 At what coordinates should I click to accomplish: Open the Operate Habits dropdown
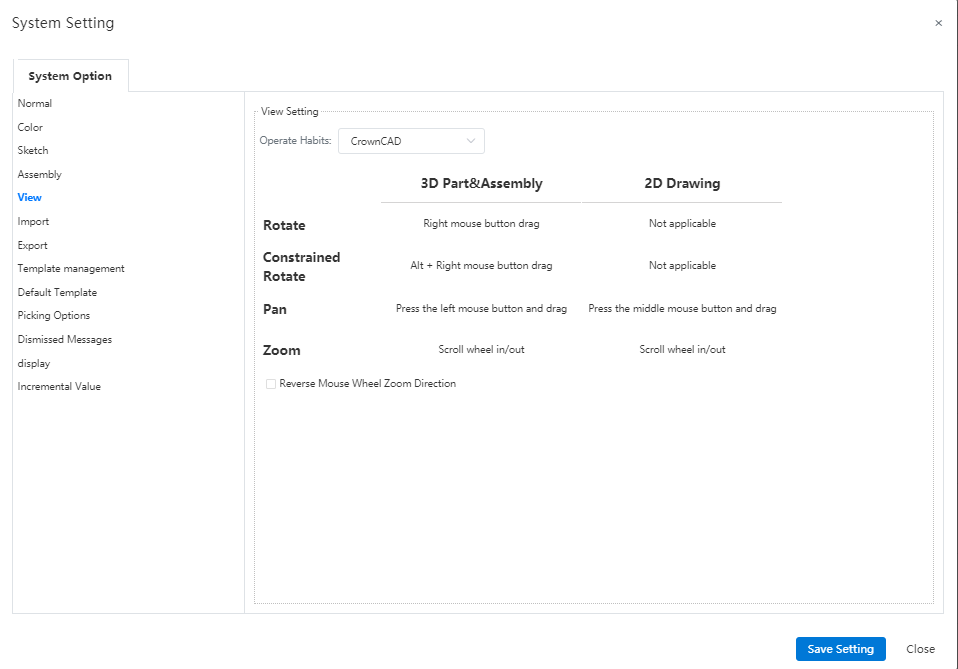pos(411,141)
